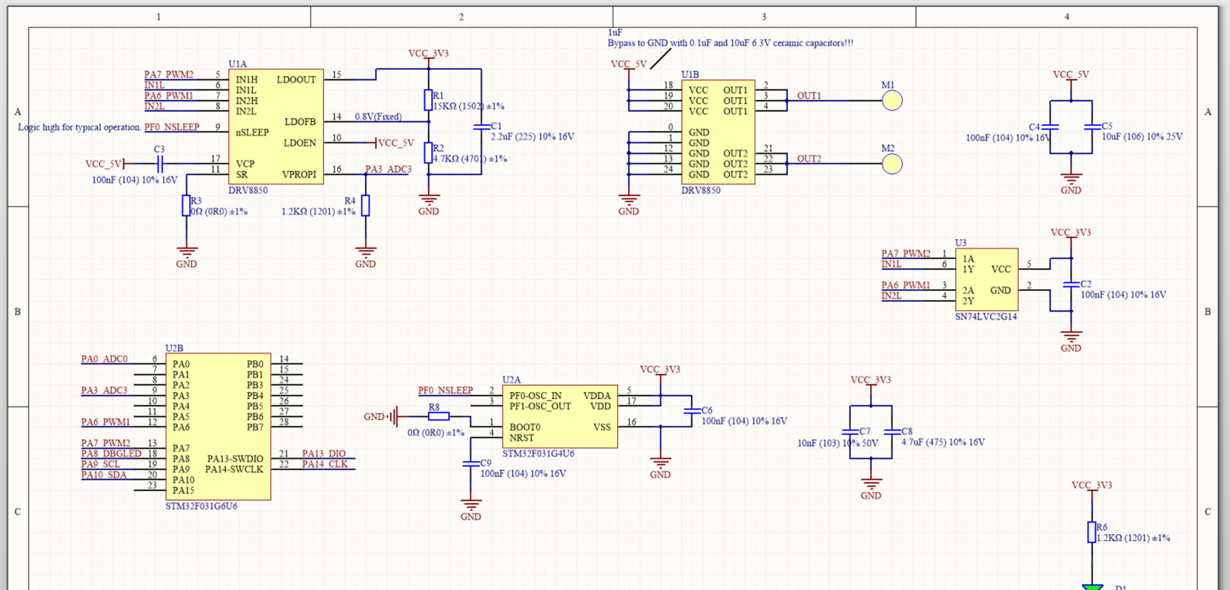Select the PA0_ADC0 net label

tap(105, 358)
